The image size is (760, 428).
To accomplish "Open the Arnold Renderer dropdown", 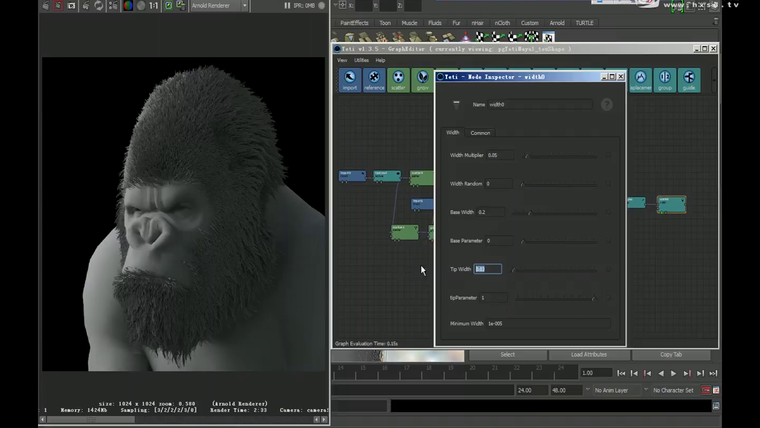I will pos(215,5).
